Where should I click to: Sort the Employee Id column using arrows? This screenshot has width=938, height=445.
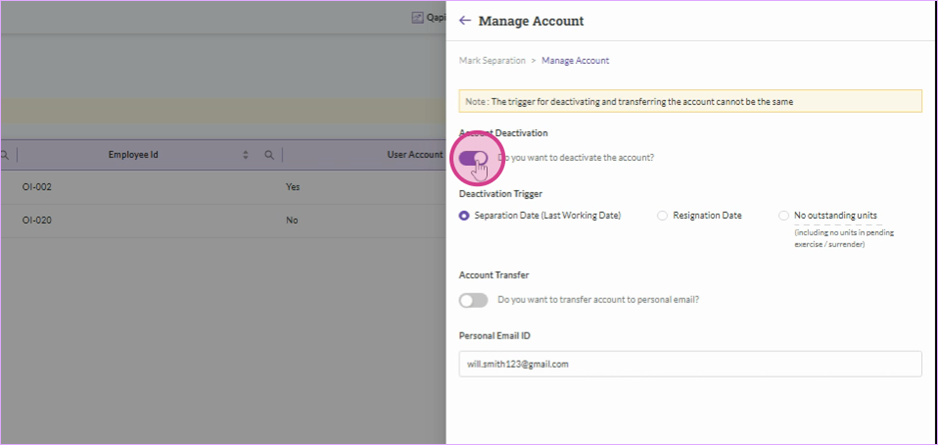pos(245,155)
